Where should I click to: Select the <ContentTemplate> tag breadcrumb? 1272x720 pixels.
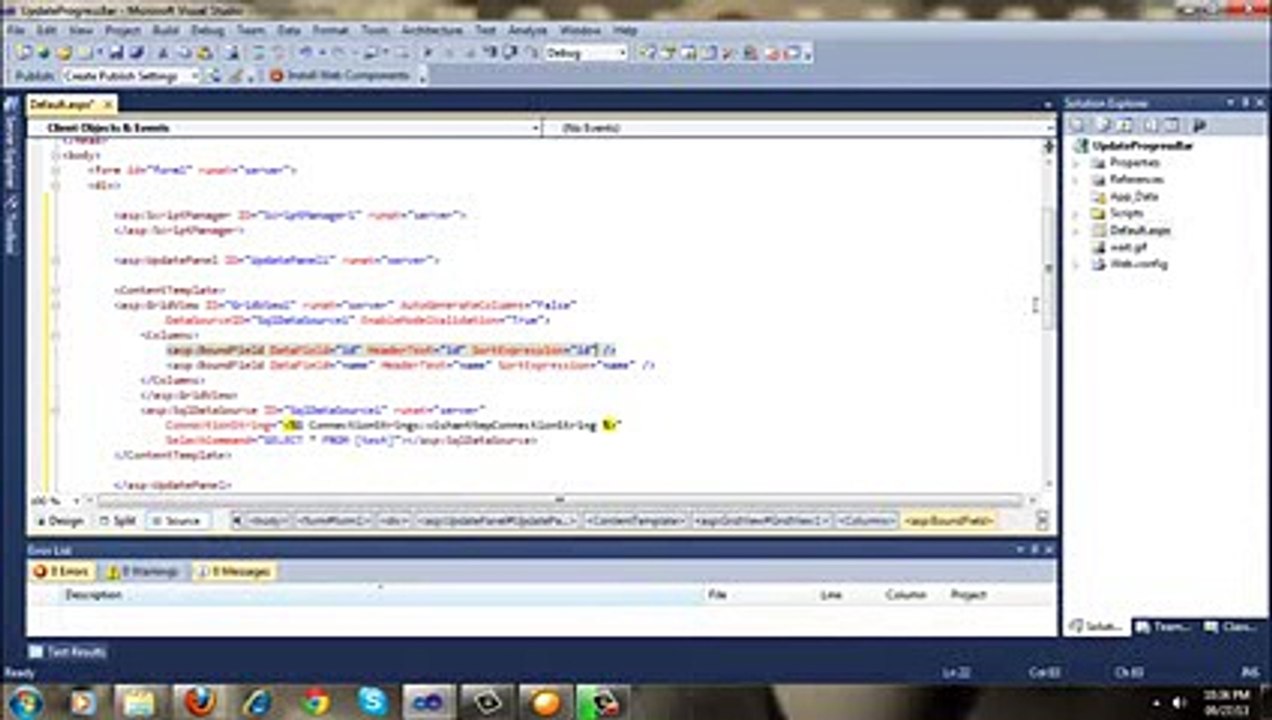636,521
